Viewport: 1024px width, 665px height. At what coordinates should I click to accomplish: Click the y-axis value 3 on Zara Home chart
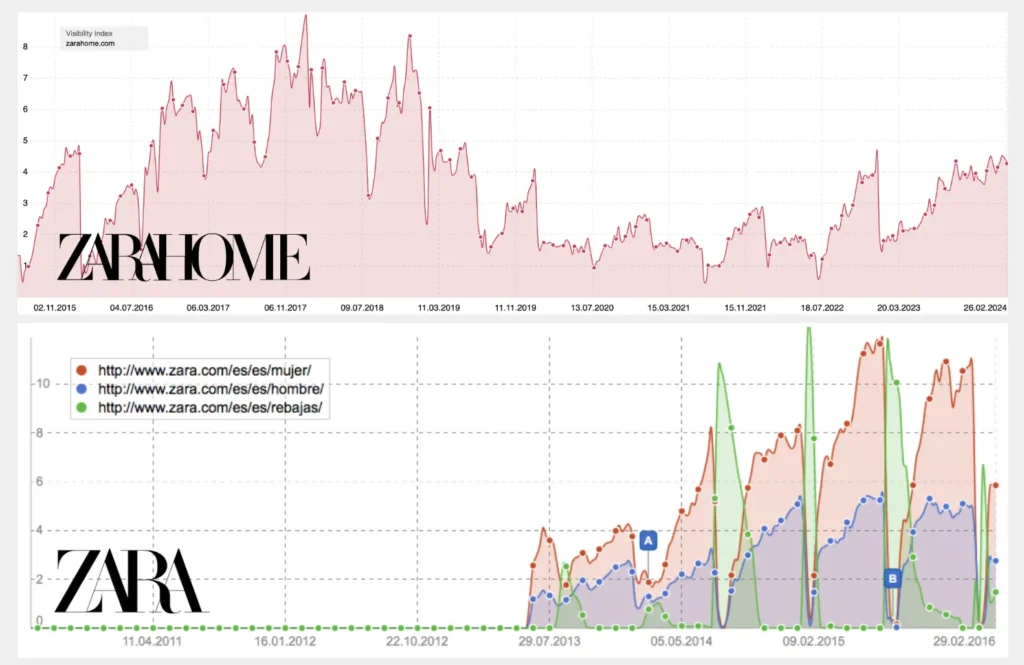(x=25, y=203)
